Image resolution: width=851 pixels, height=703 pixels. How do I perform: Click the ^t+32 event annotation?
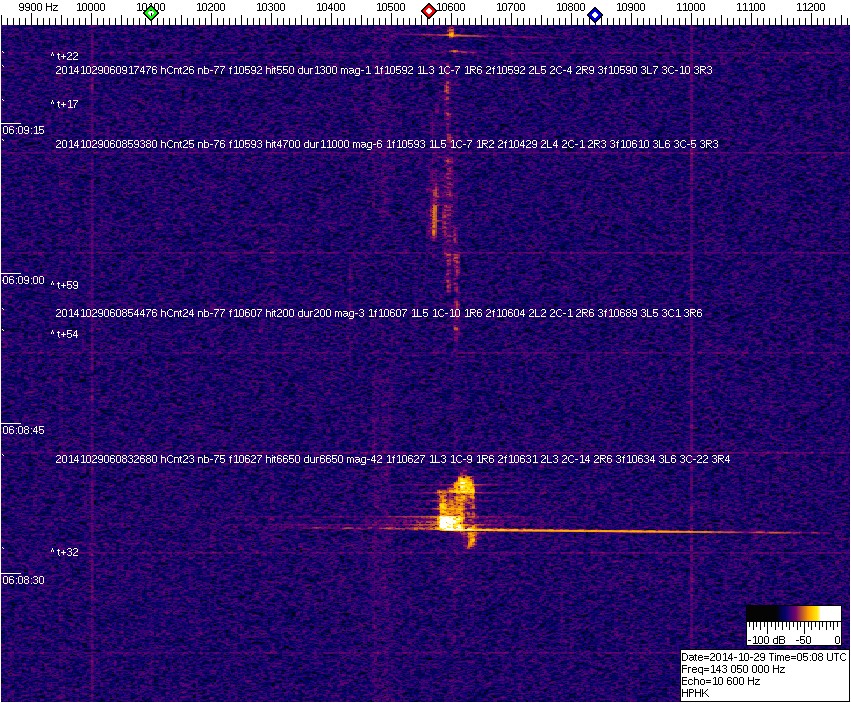65,552
